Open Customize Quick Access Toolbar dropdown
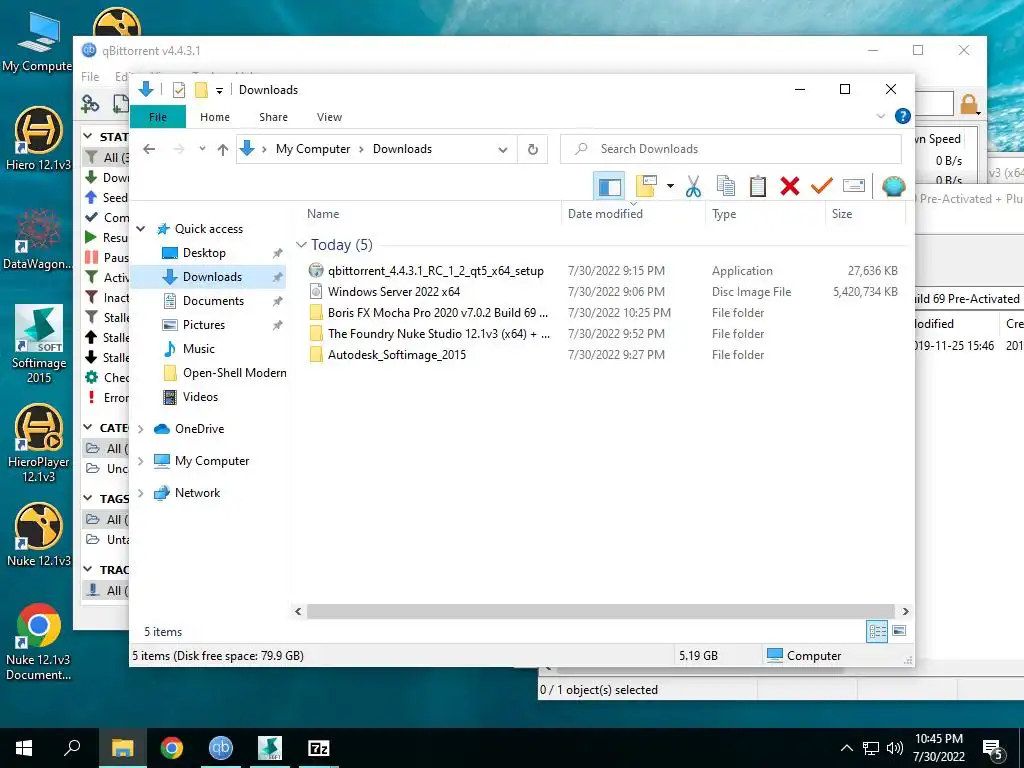This screenshot has height=768, width=1024. point(219,91)
